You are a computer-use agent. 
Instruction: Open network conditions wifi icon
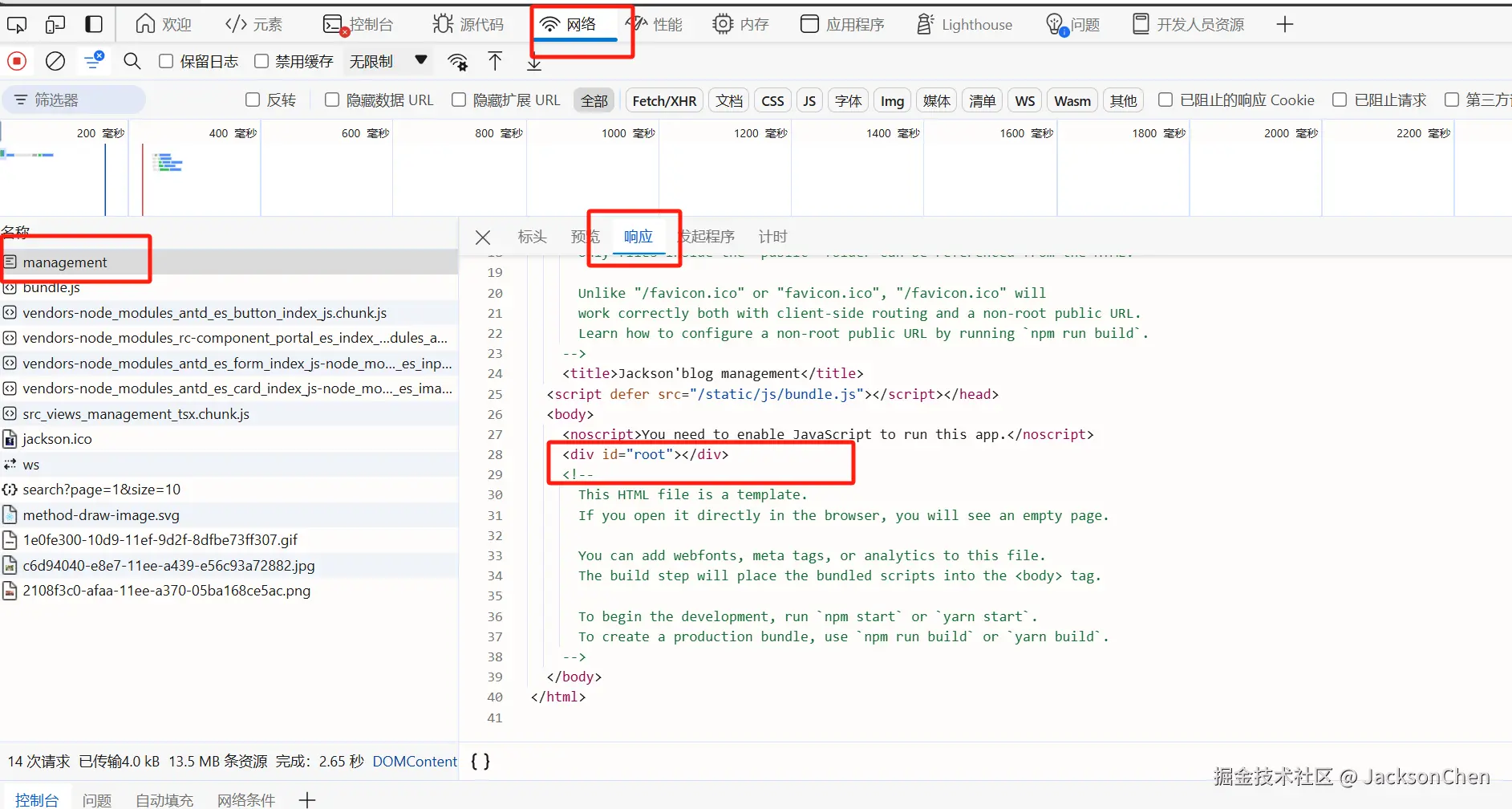(x=458, y=61)
